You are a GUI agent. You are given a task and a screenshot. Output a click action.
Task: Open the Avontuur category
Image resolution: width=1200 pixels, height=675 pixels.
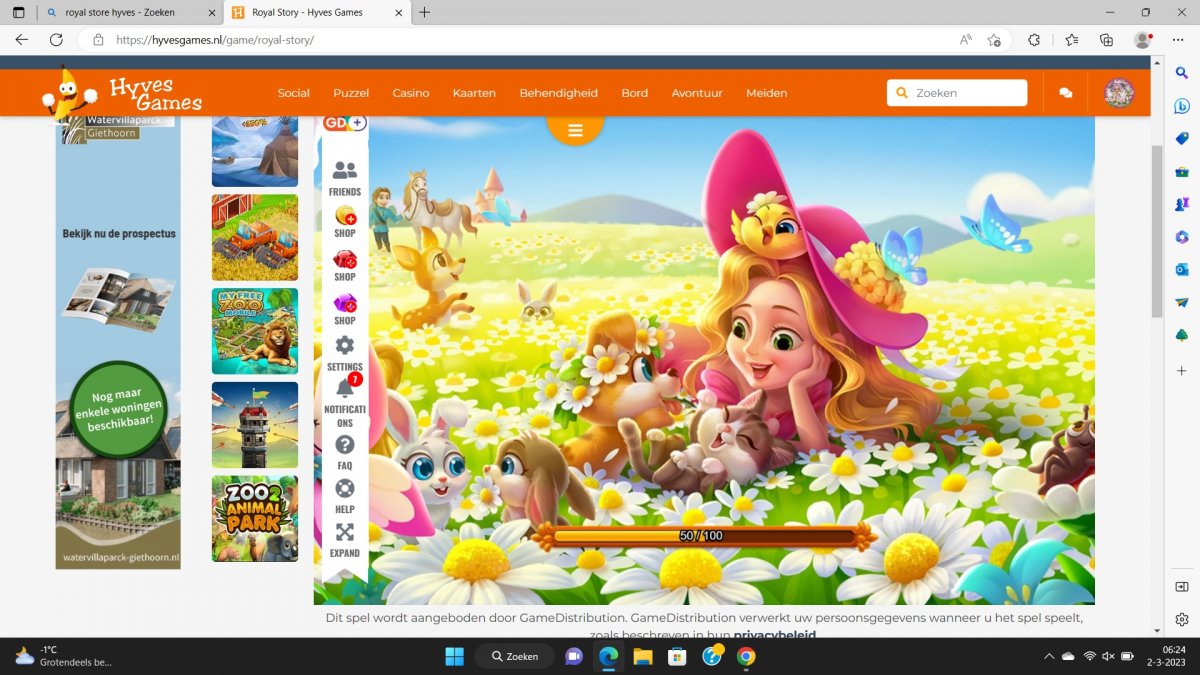(697, 93)
